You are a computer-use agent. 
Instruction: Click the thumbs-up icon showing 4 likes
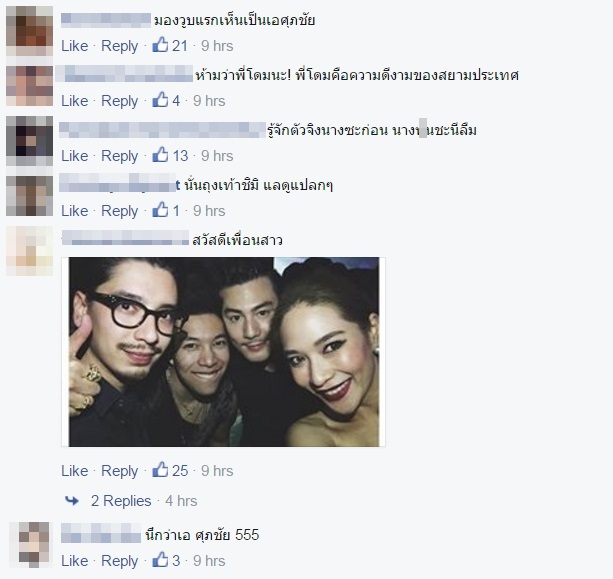tap(160, 100)
